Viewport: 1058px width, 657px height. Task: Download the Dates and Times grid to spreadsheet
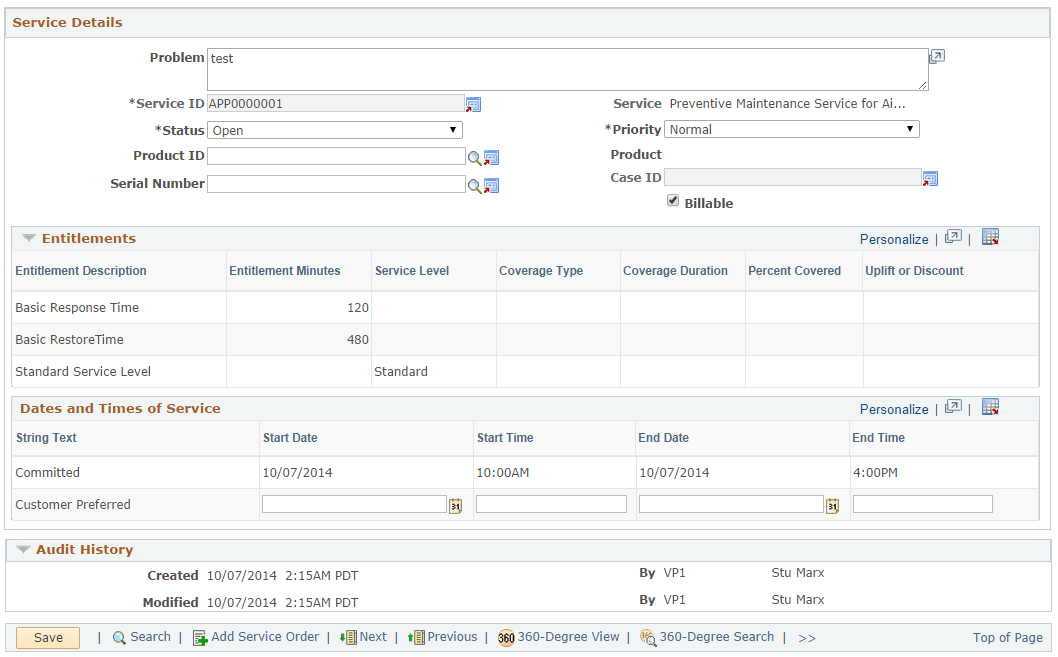pyautogui.click(x=991, y=406)
